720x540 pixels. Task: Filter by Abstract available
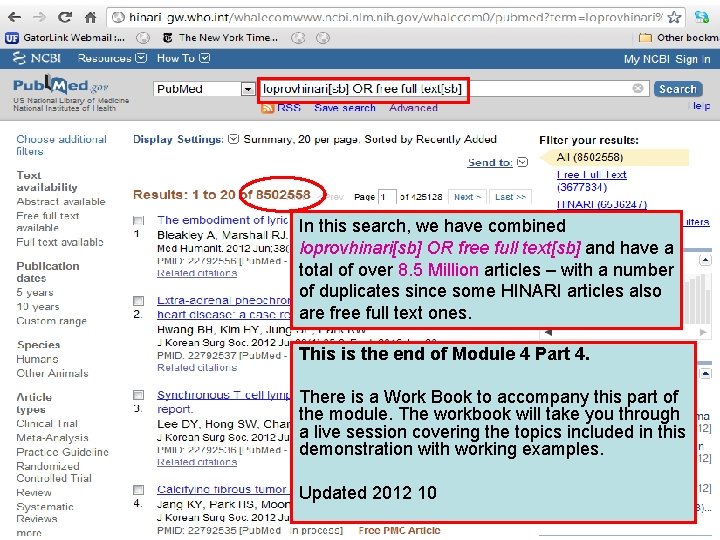[61, 202]
